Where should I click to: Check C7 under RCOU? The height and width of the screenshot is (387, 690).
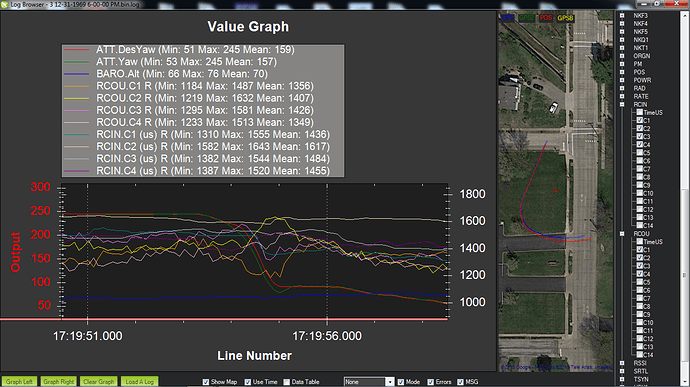(x=640, y=298)
